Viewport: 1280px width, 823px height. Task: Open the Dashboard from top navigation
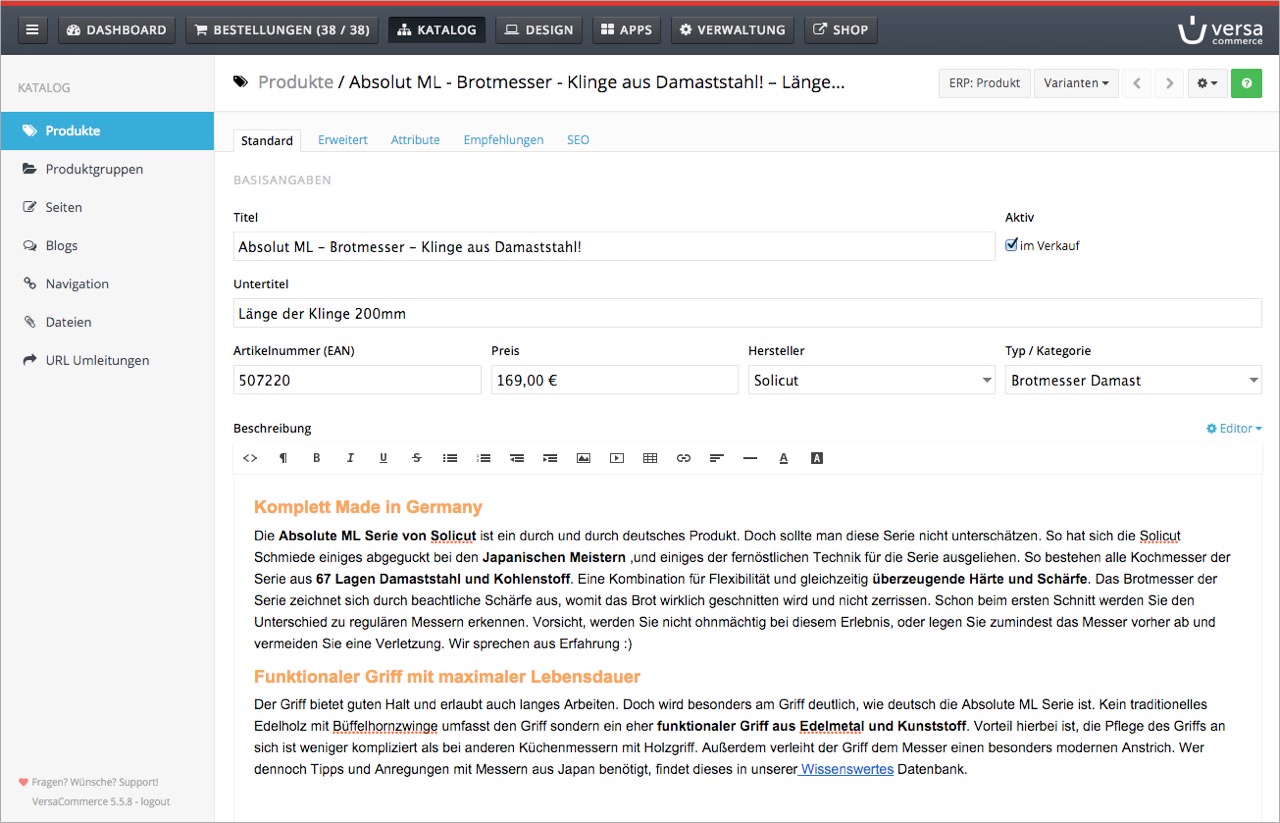tap(117, 30)
